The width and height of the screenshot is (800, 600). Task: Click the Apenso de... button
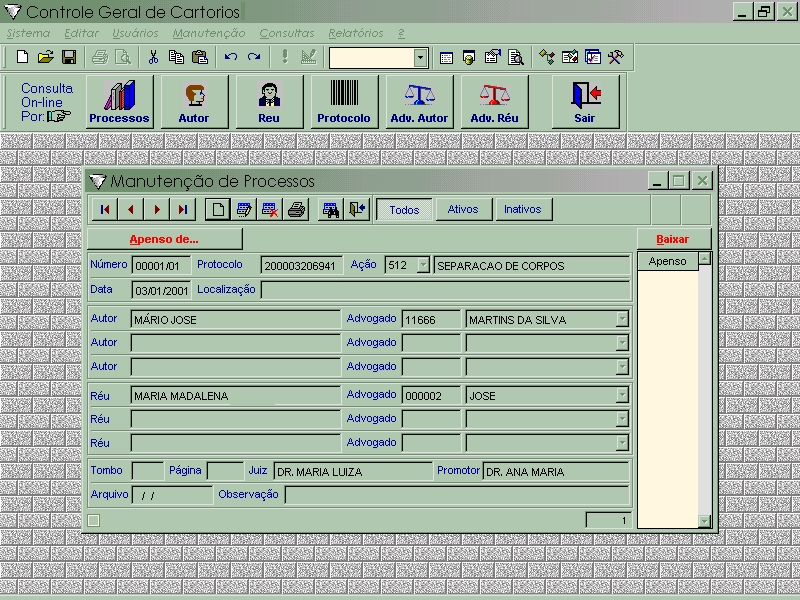[164, 239]
